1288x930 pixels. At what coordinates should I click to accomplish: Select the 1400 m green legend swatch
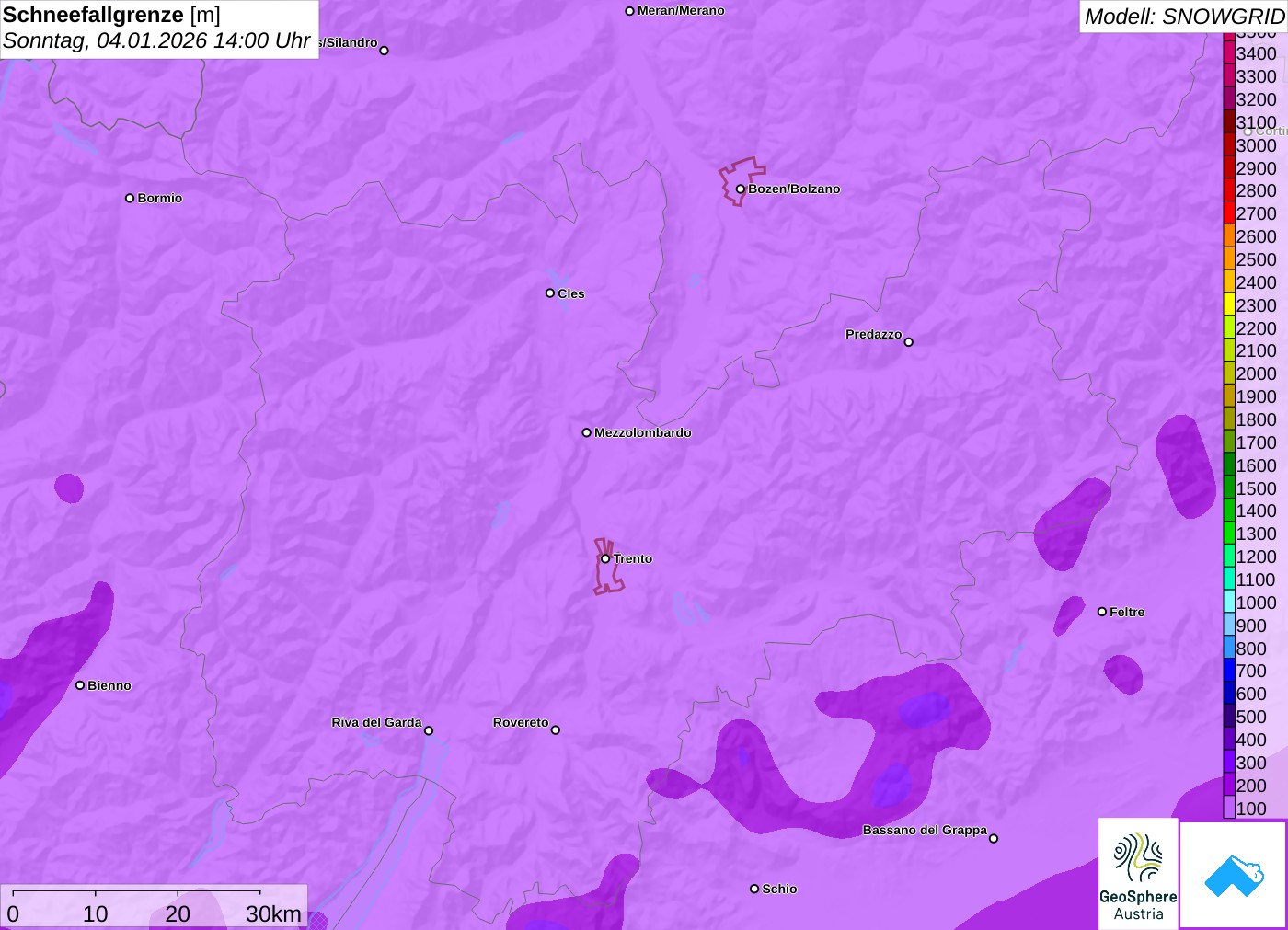[1229, 511]
